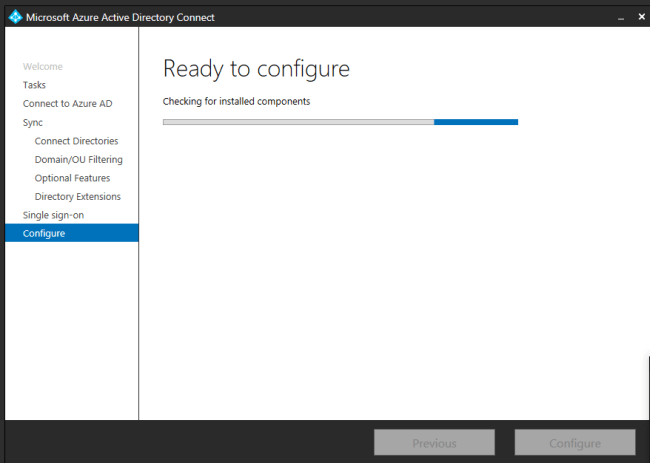Click the installation progress bar
This screenshot has height=463, width=650.
tap(340, 122)
